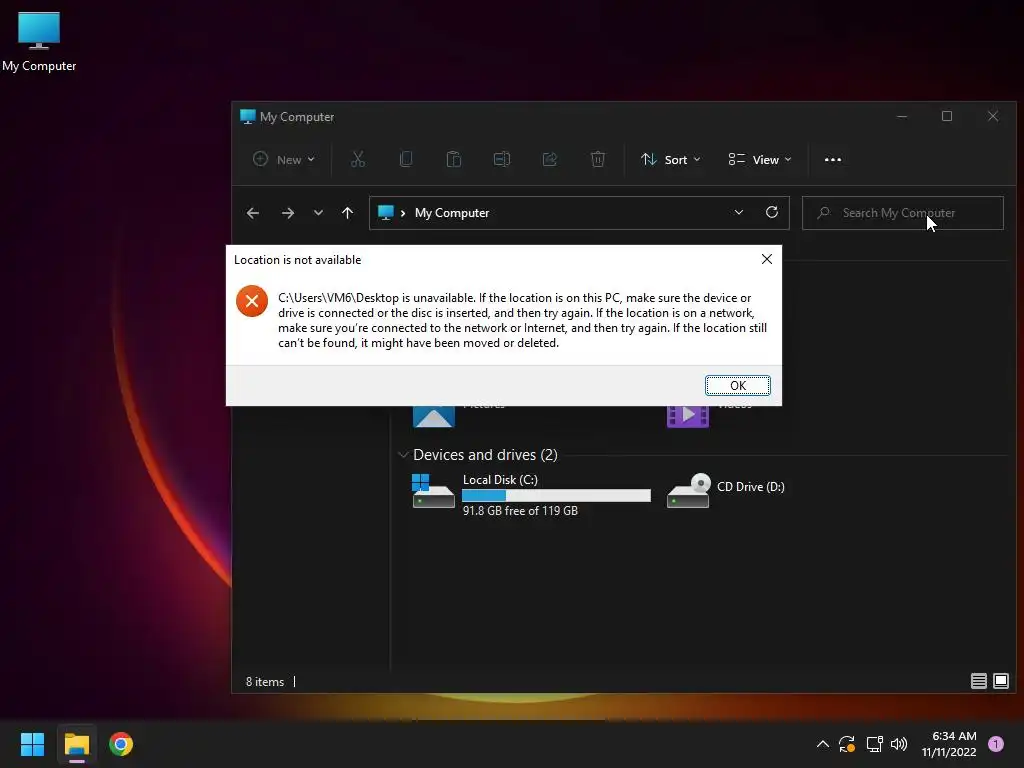The height and width of the screenshot is (768, 1024).
Task: Open the clock and date 6:34 AM
Action: (x=949, y=744)
